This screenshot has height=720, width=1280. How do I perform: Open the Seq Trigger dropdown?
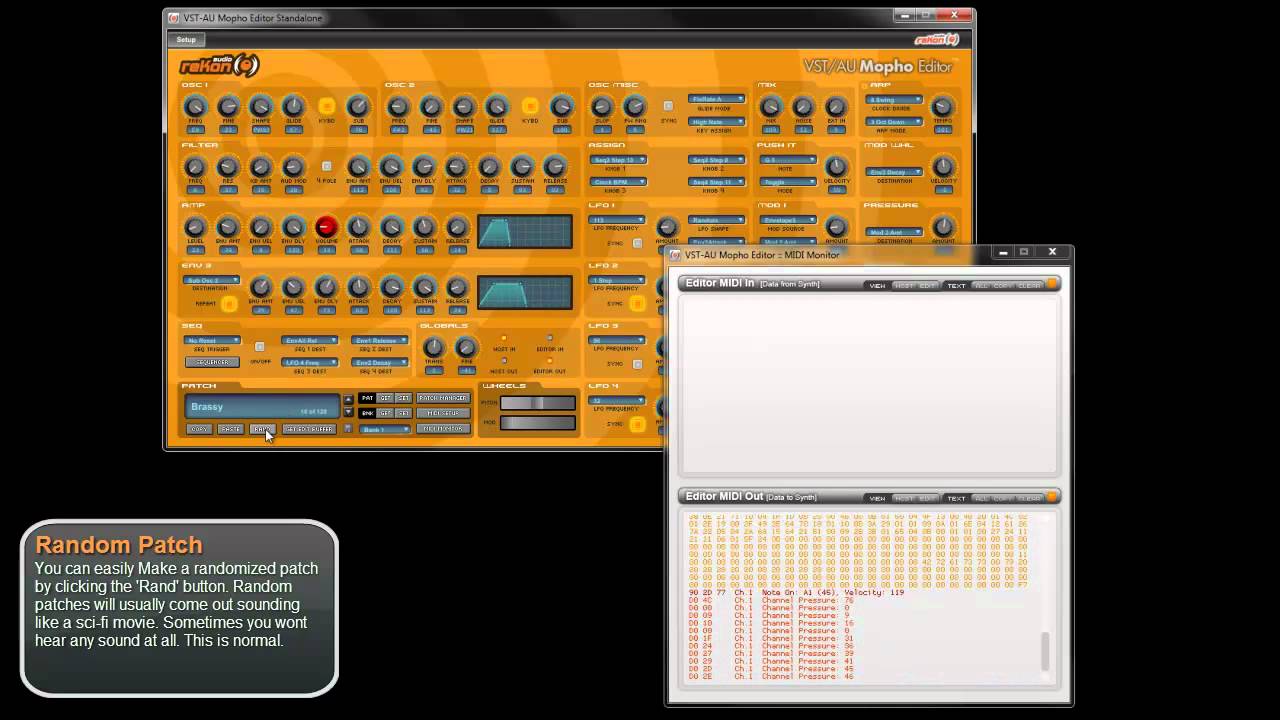coord(211,340)
